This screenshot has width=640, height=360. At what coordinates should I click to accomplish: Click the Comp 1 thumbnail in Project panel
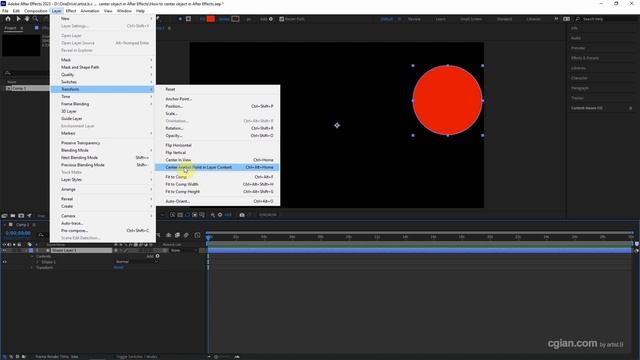(21, 45)
